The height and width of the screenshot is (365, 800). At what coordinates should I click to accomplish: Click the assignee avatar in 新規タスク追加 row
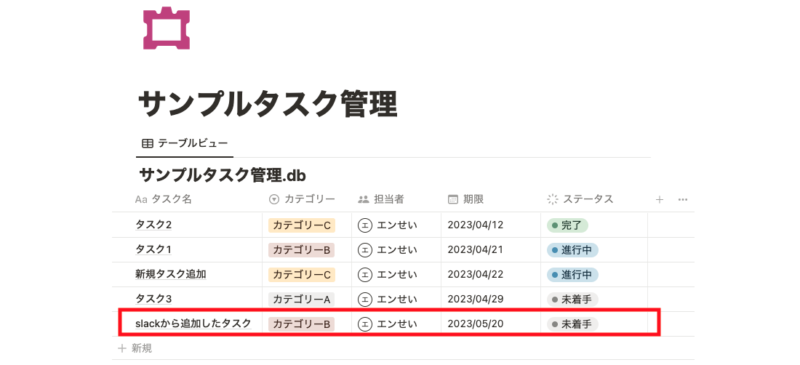point(364,274)
